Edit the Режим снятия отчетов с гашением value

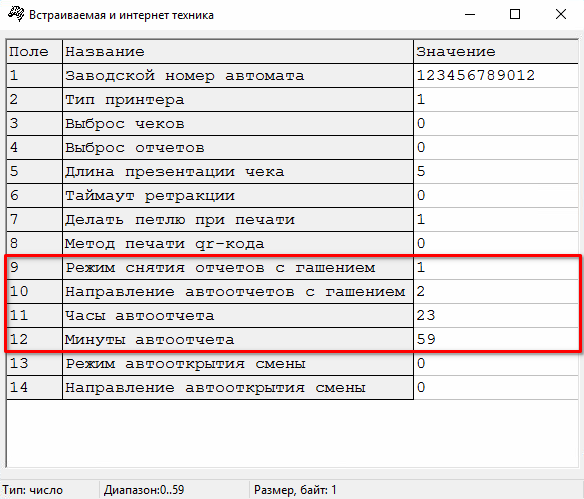pyautogui.click(x=496, y=267)
